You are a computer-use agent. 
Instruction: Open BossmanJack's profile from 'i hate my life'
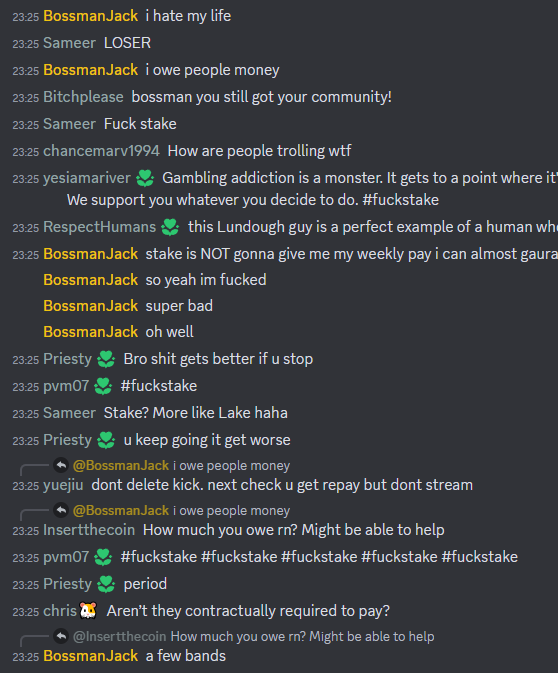click(x=91, y=16)
